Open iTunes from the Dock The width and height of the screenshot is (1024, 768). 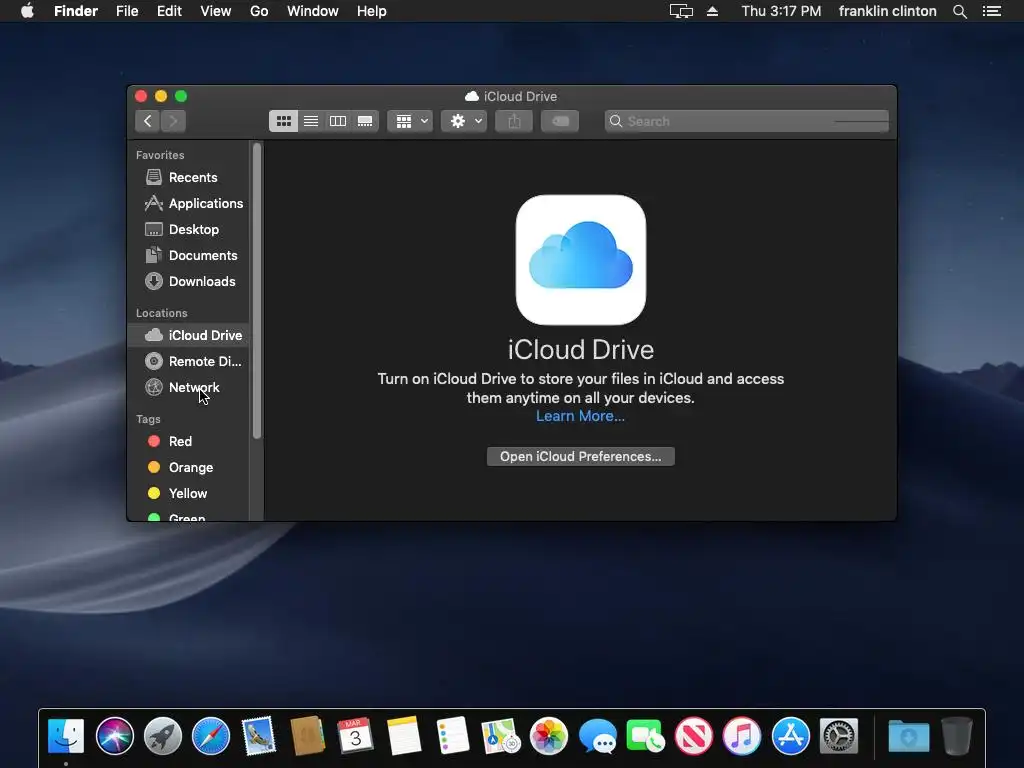point(742,736)
